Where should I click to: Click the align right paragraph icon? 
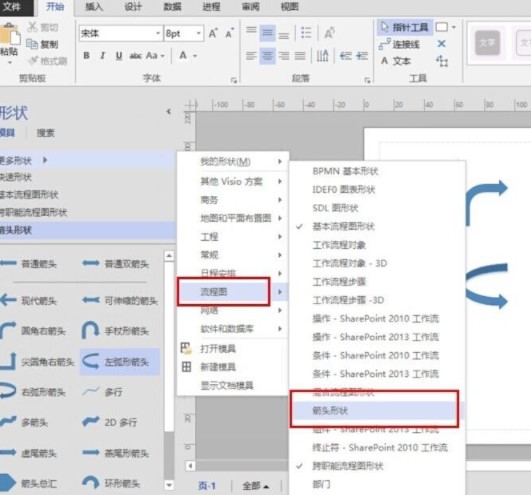click(284, 56)
